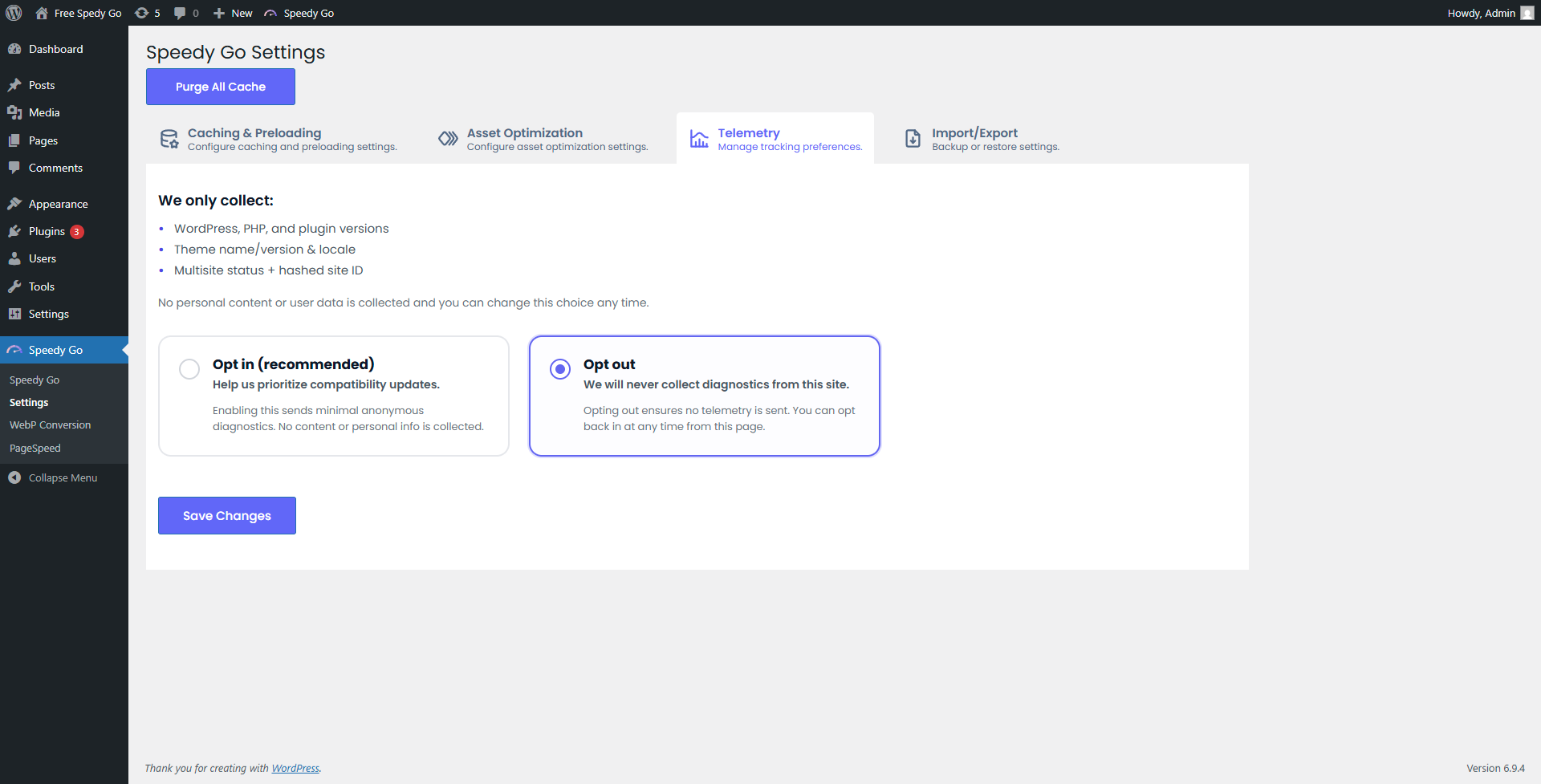The image size is (1541, 784).
Task: Click the Opt in (recommended) heading text
Action: (x=294, y=364)
